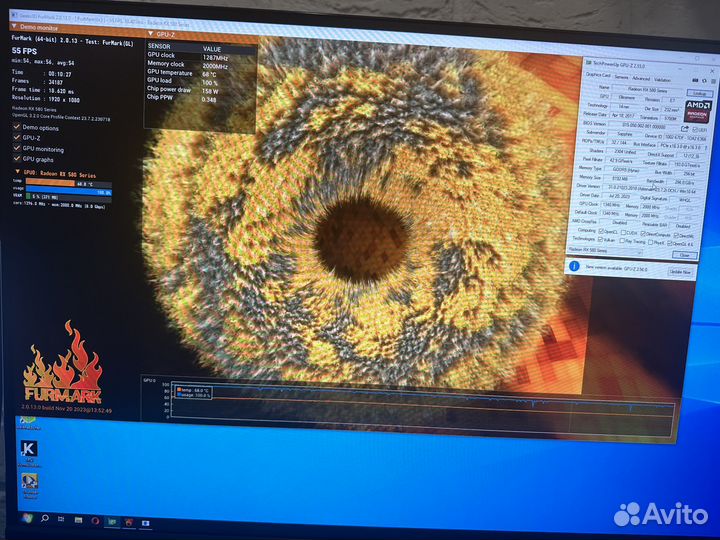Switch to the Validation tab in GPU-Z
The width and height of the screenshot is (720, 540).
[662, 80]
